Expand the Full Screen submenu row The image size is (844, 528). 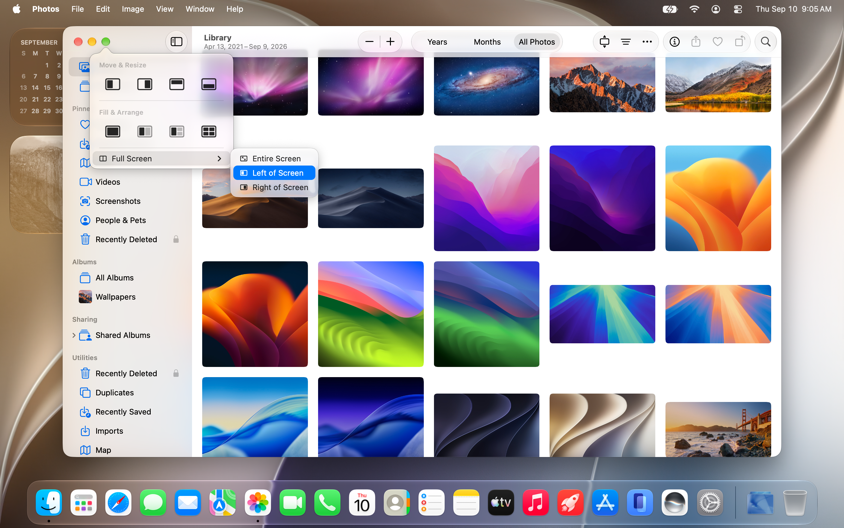click(160, 159)
